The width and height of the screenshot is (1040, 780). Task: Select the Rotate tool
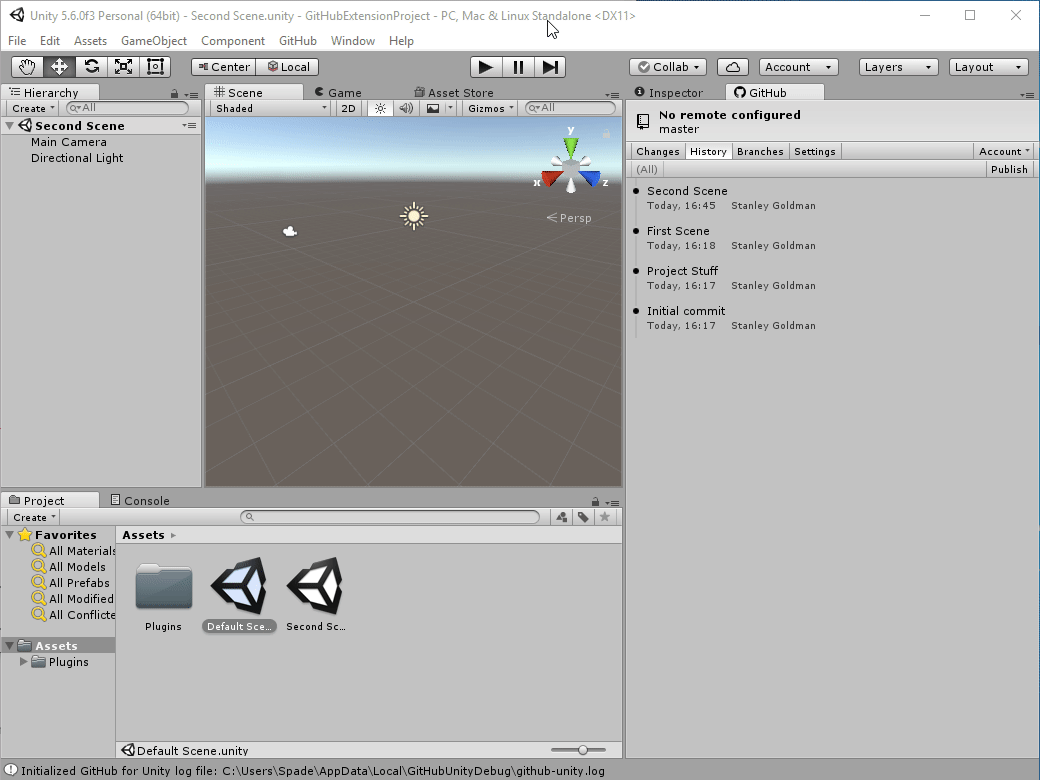[92, 67]
